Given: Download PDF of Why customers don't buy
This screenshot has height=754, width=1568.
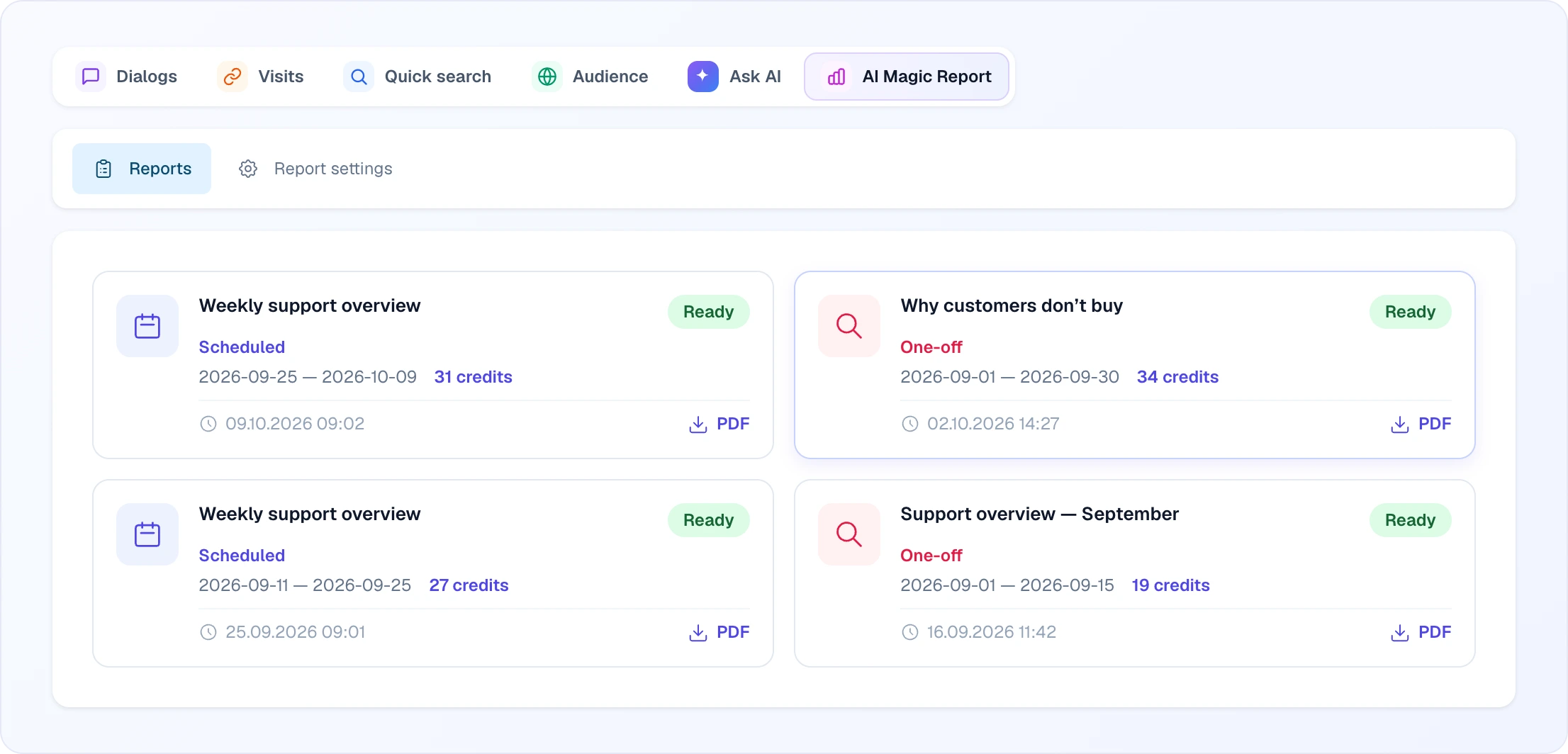Looking at the screenshot, I should tap(1421, 424).
